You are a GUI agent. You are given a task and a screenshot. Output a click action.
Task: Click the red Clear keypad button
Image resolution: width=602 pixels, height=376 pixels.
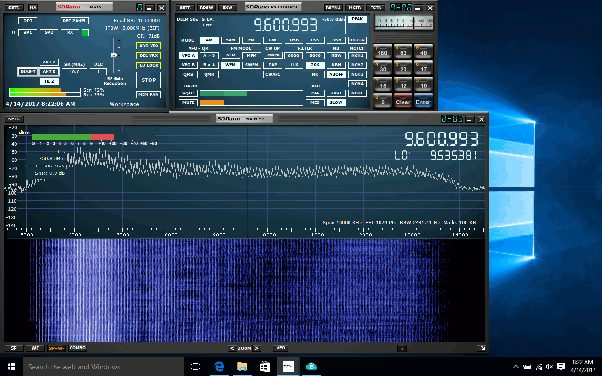pyautogui.click(x=403, y=101)
